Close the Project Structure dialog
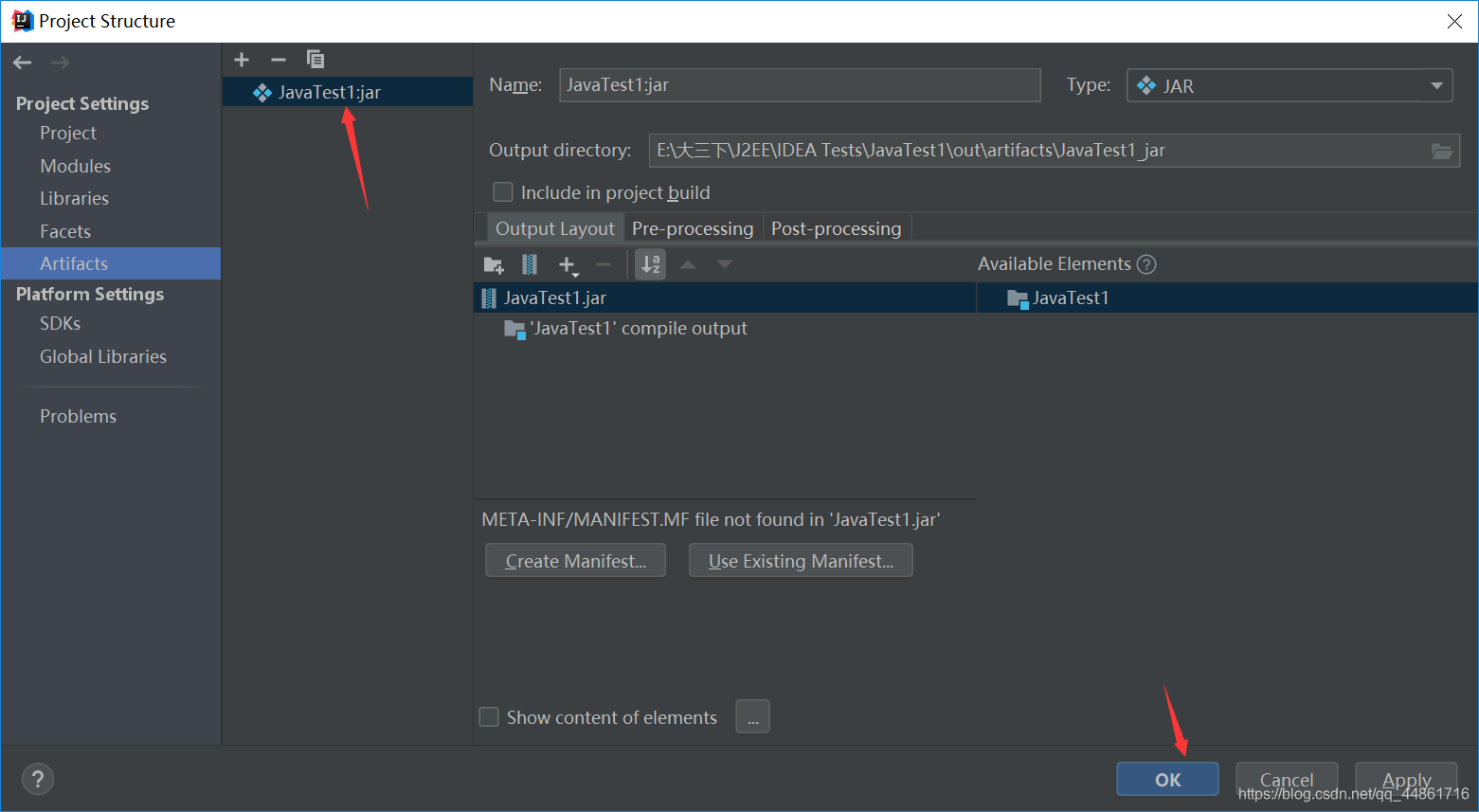 pyautogui.click(x=1454, y=21)
